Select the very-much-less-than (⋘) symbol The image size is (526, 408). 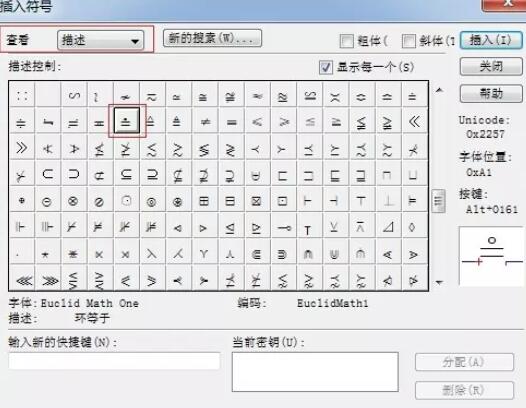22,278
